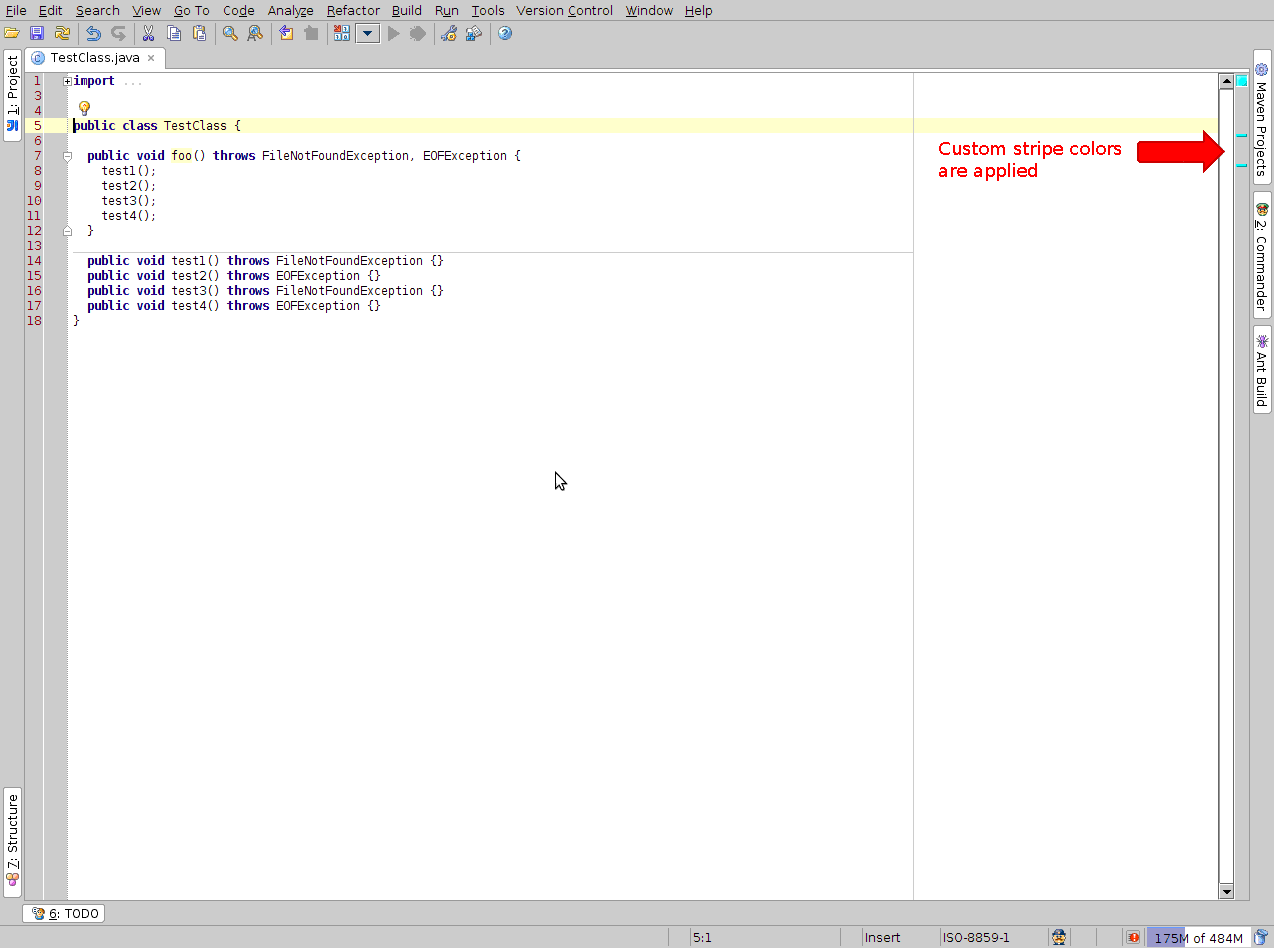Click the red error indicator icon in status bar
The width and height of the screenshot is (1274, 948).
[1133, 937]
